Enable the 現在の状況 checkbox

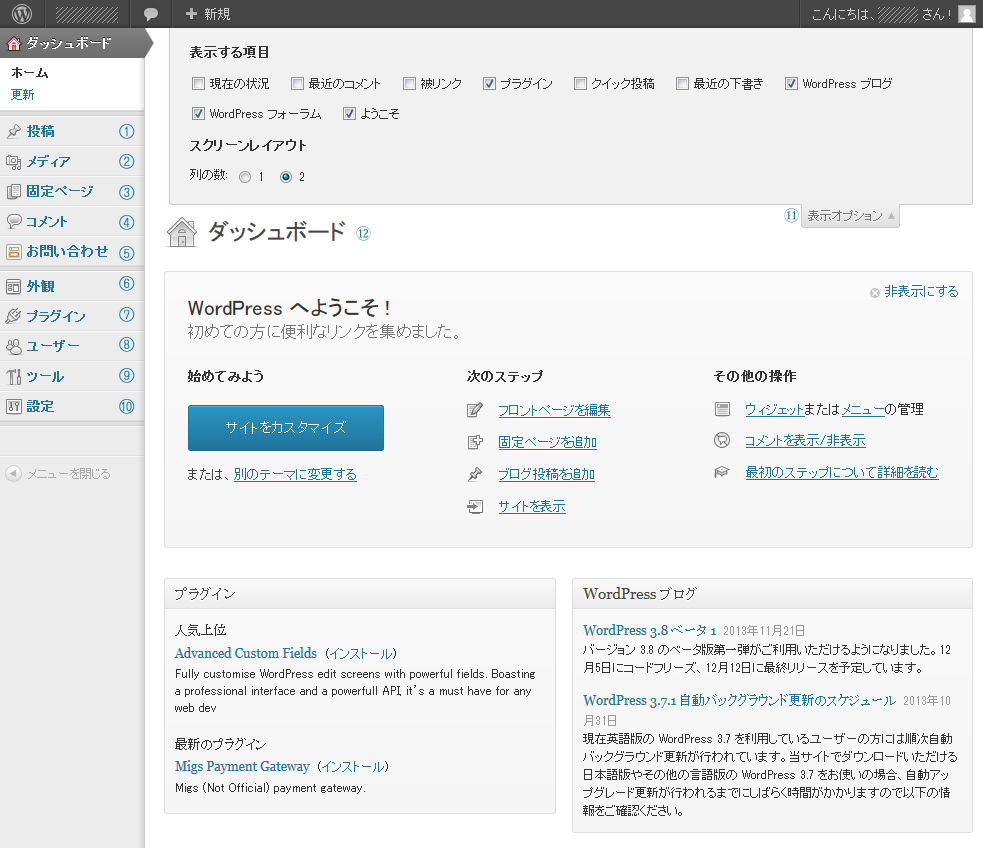(x=198, y=83)
